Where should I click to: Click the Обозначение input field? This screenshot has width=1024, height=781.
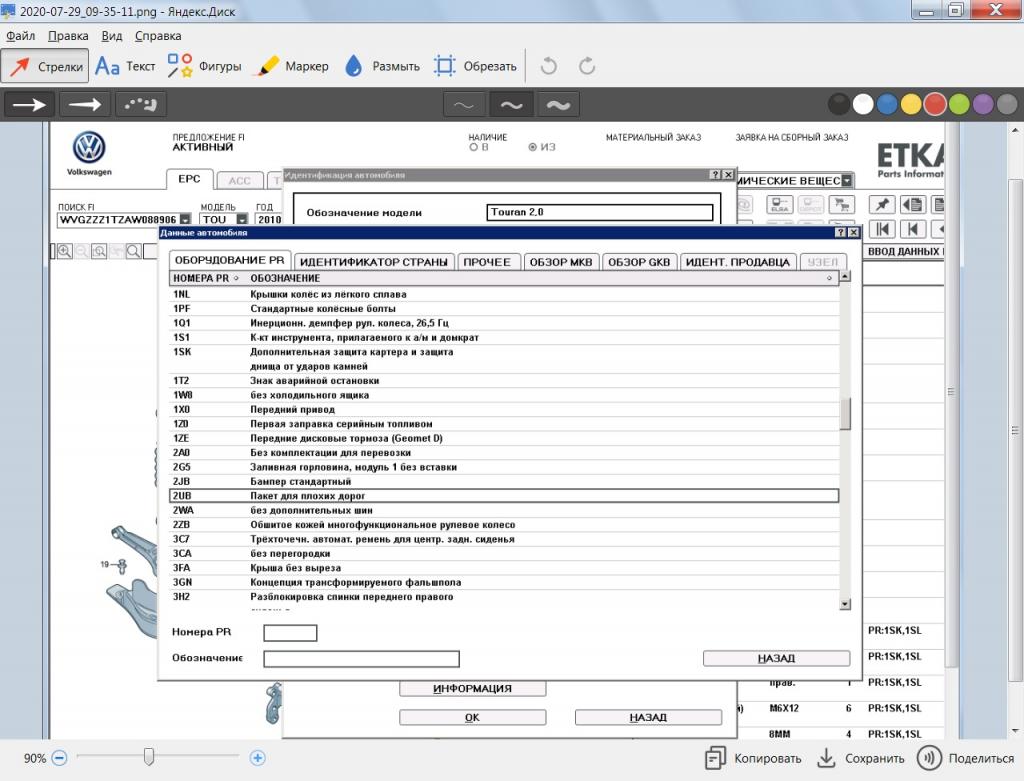pyautogui.click(x=361, y=658)
